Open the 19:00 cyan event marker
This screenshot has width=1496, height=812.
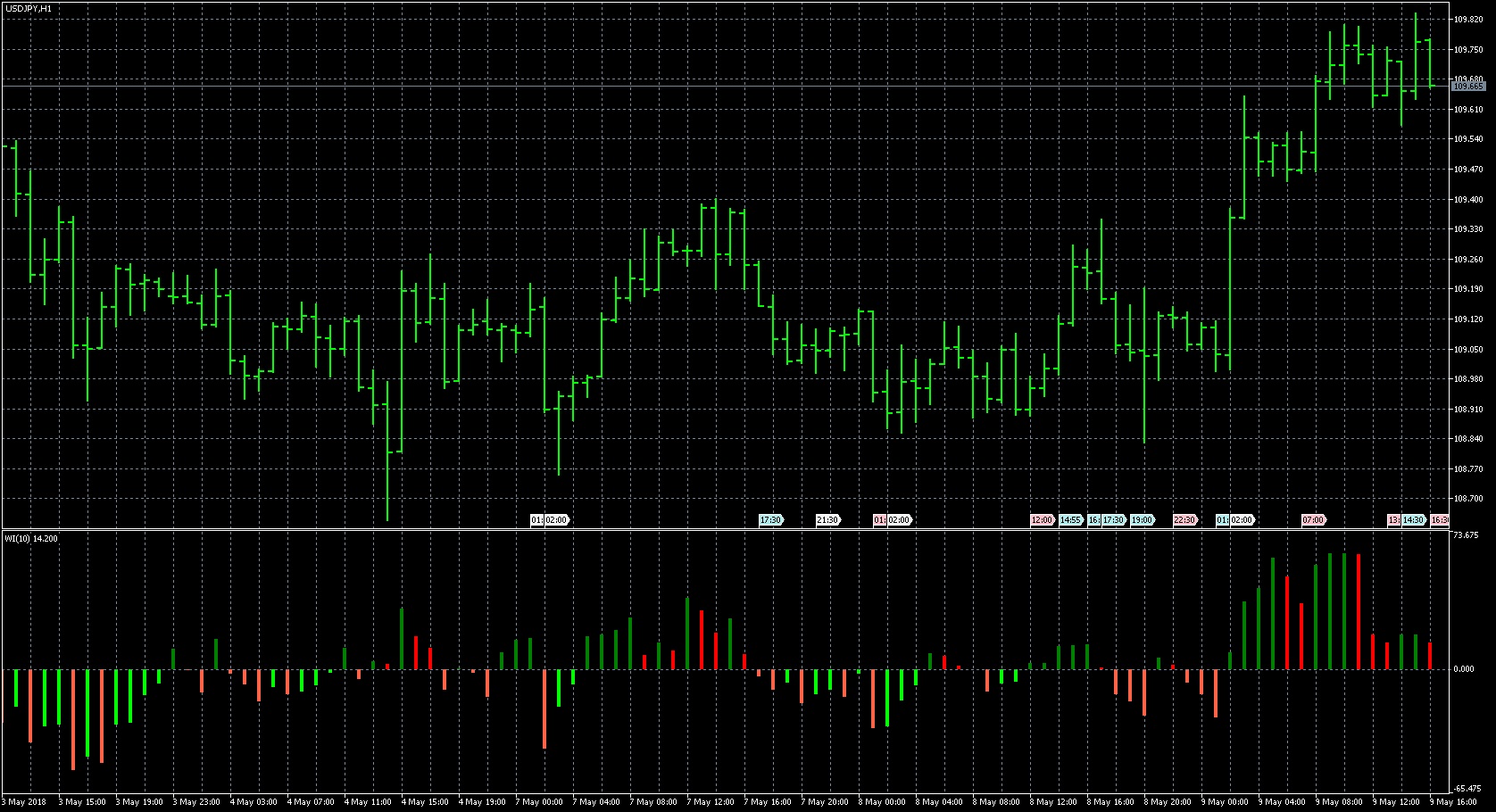[1142, 520]
